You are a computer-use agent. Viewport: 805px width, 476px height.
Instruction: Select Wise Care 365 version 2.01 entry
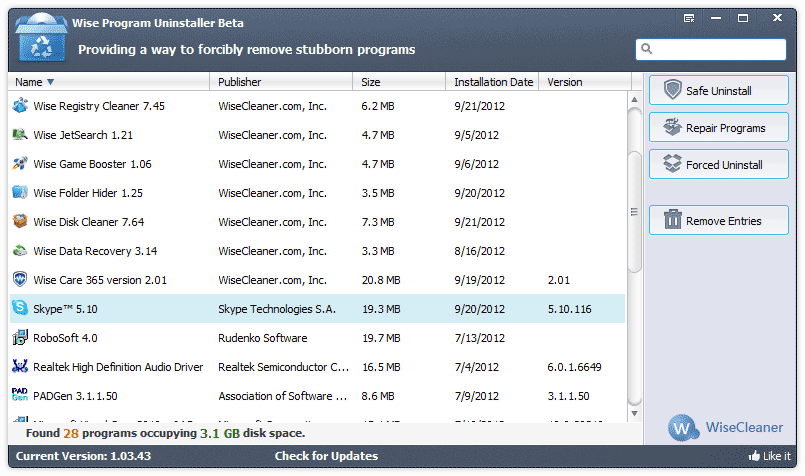point(100,280)
